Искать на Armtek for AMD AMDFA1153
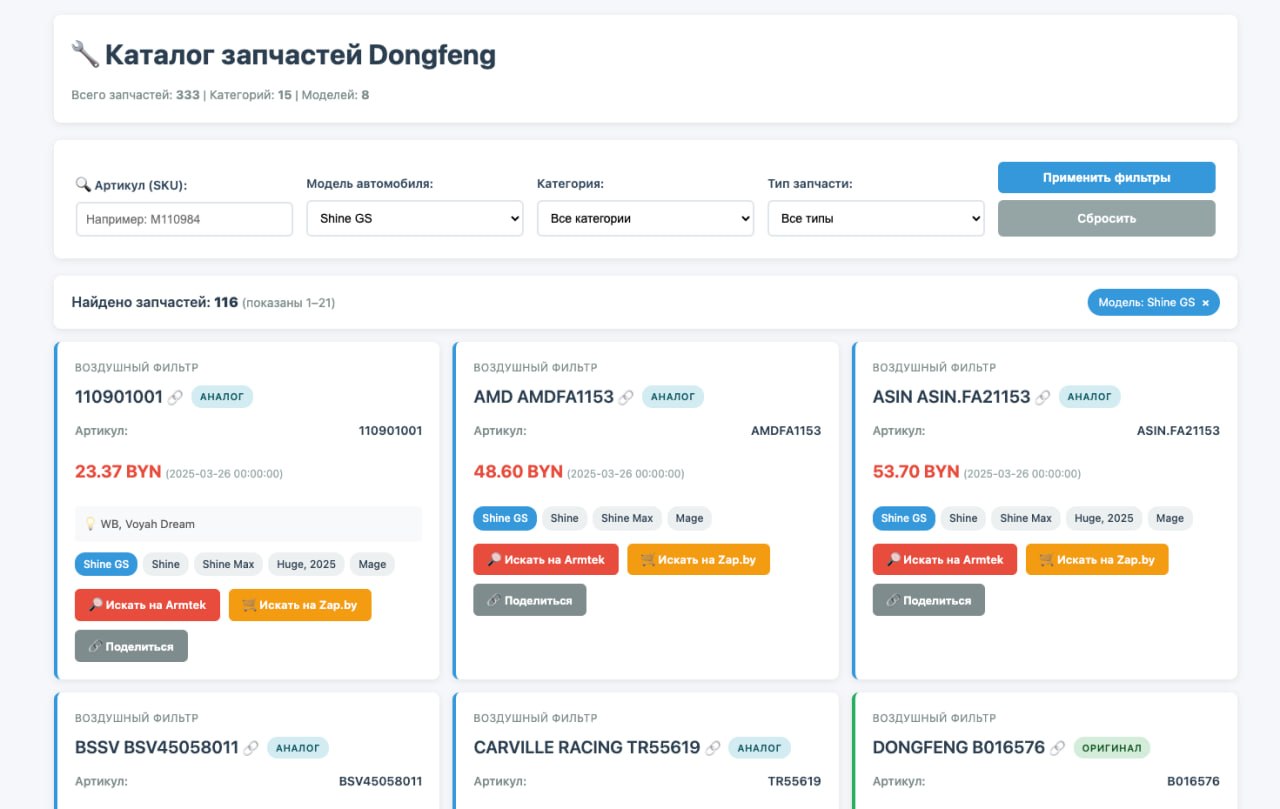 (546, 559)
